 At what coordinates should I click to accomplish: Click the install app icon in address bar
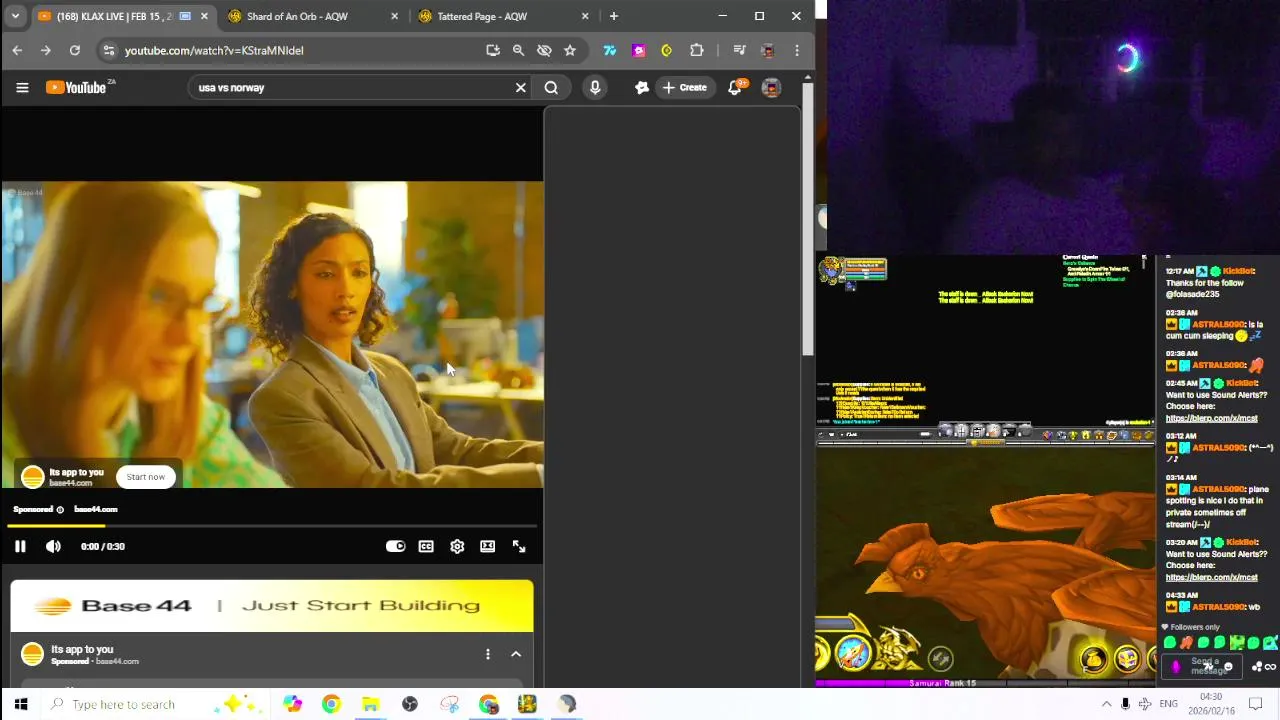pyautogui.click(x=493, y=50)
